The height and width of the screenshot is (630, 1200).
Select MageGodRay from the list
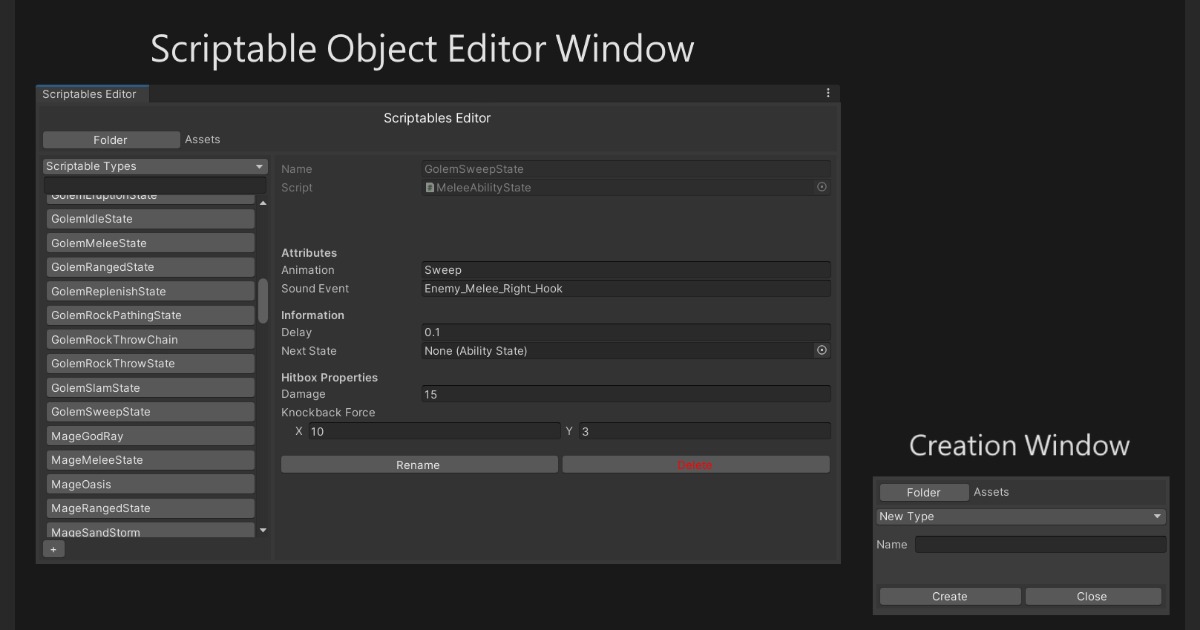tap(150, 436)
